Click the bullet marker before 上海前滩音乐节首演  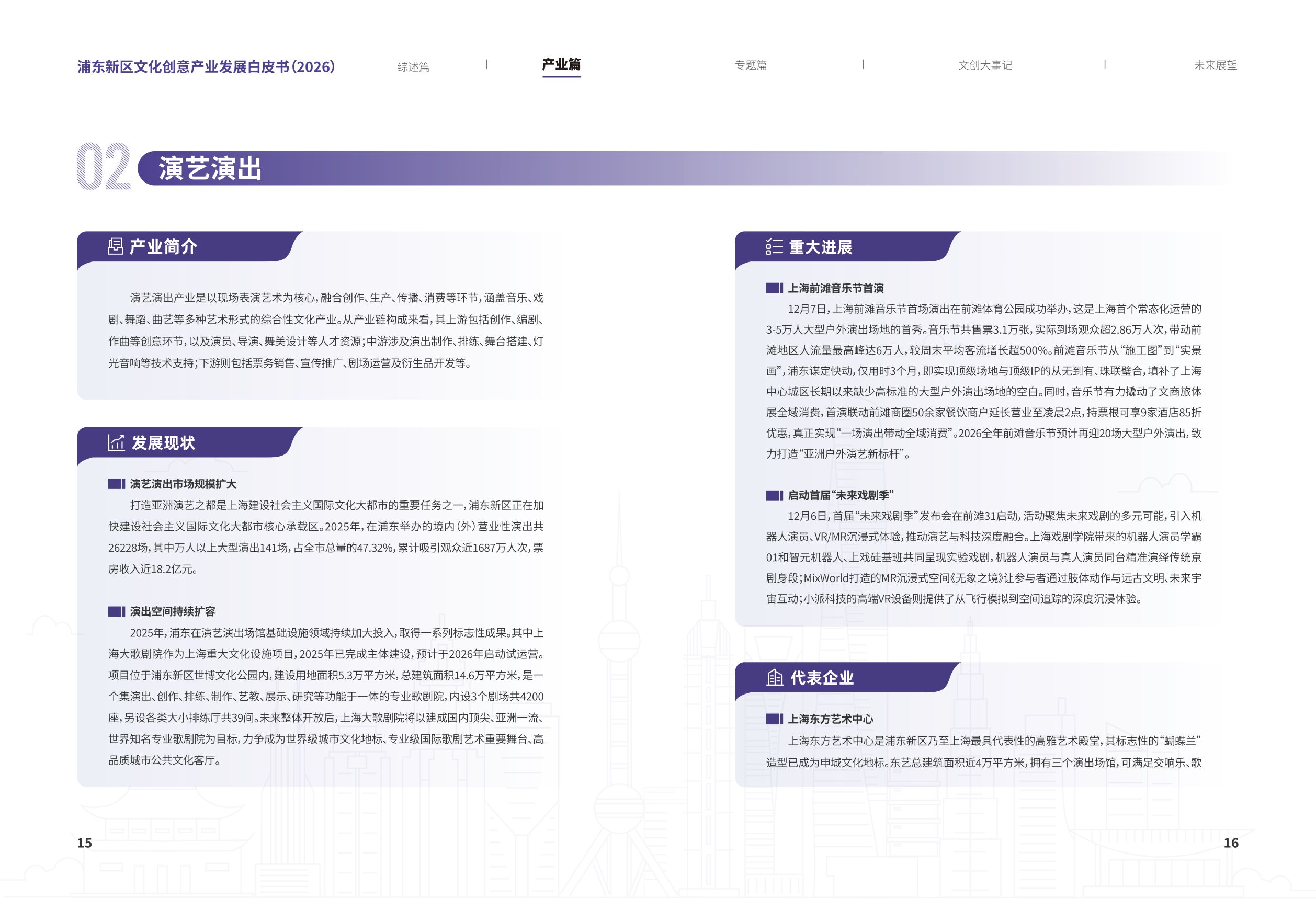pos(775,288)
